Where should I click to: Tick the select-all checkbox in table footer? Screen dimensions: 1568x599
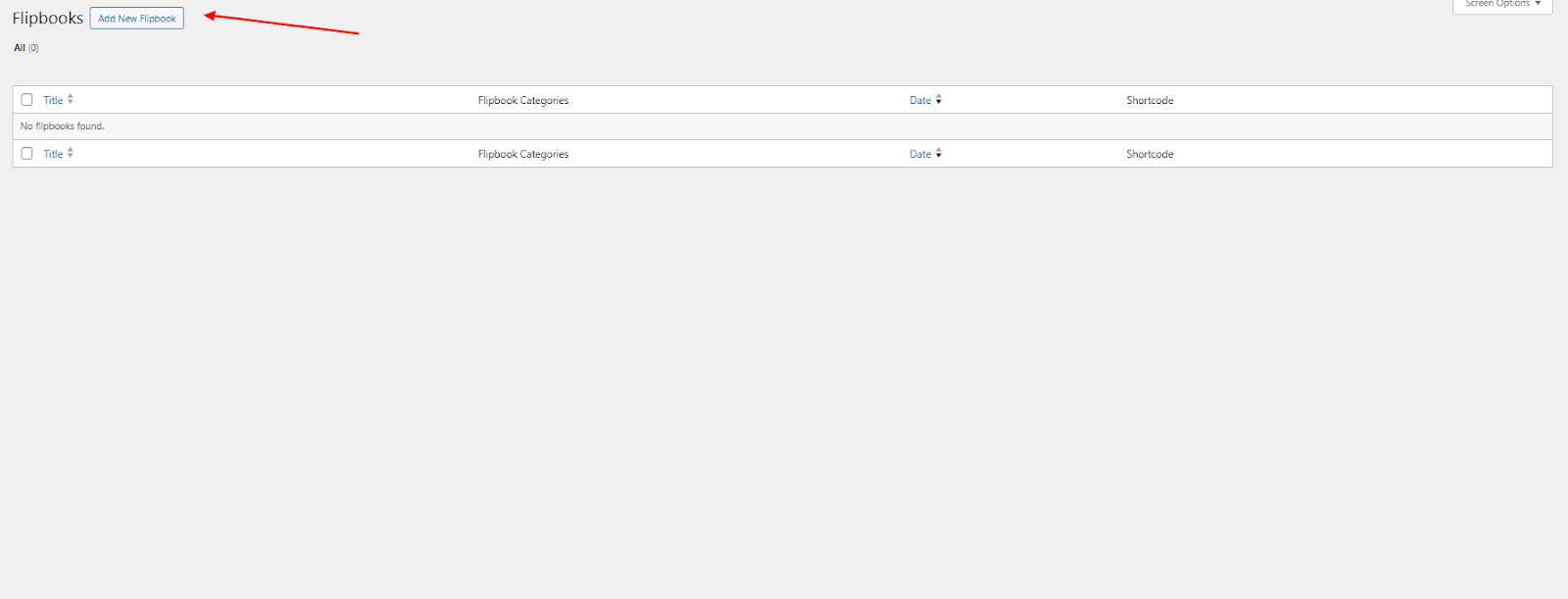pyautogui.click(x=27, y=154)
